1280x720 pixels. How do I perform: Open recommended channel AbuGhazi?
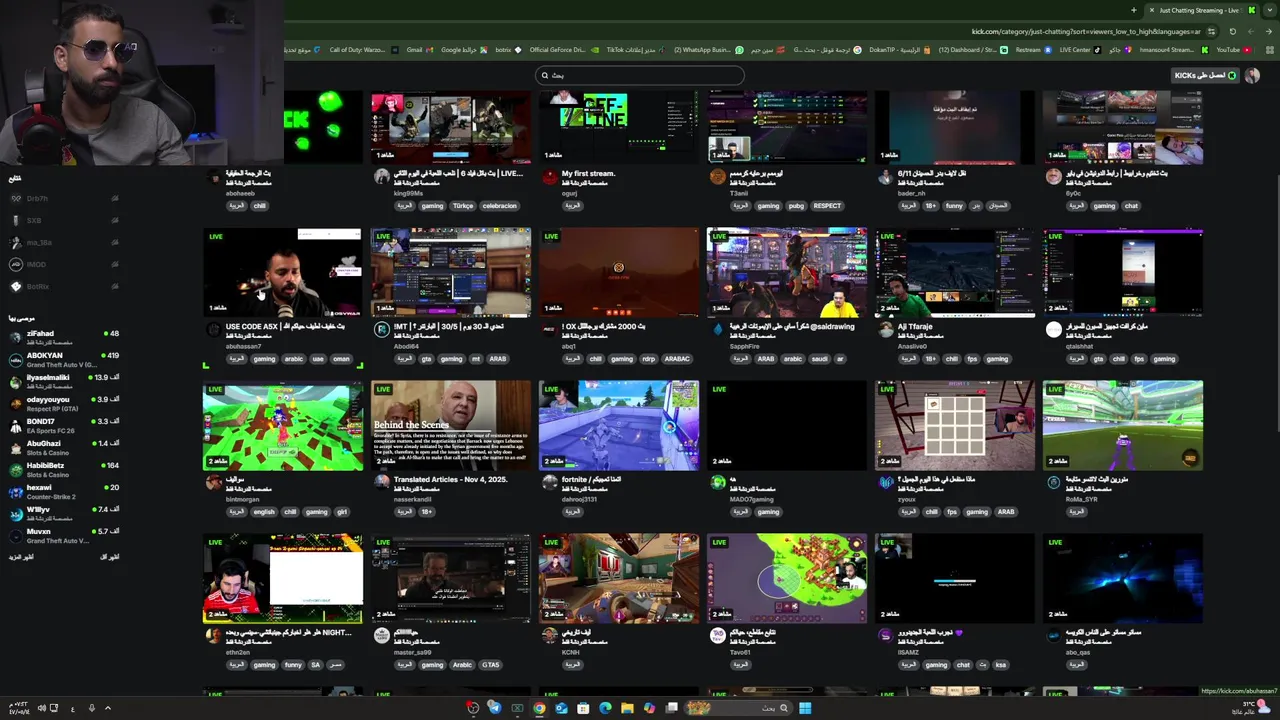65,448
